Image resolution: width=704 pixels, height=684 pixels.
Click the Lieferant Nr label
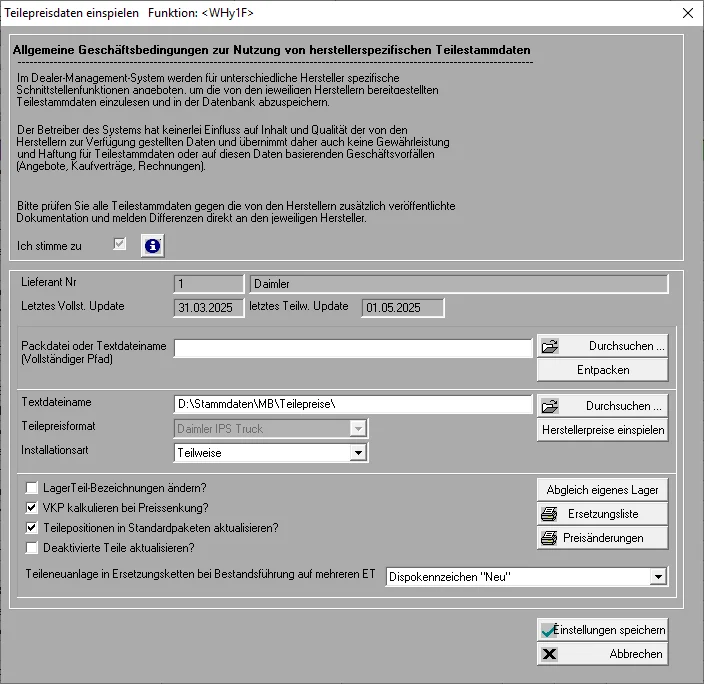click(48, 282)
